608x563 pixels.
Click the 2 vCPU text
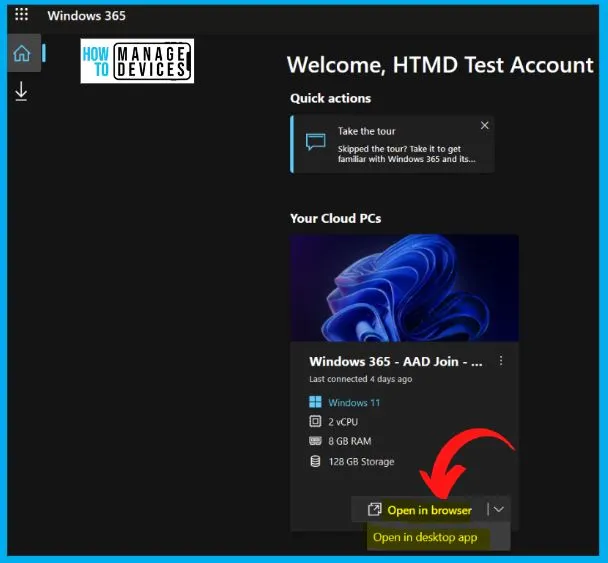click(343, 422)
